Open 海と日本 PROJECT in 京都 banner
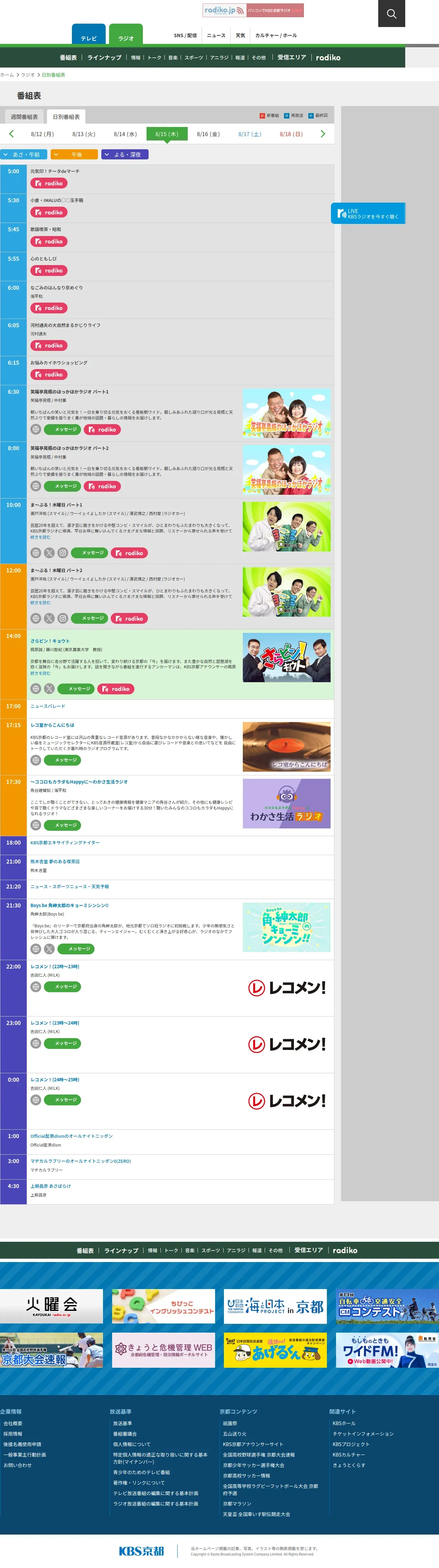This screenshot has height=1568, width=439. point(275,1306)
